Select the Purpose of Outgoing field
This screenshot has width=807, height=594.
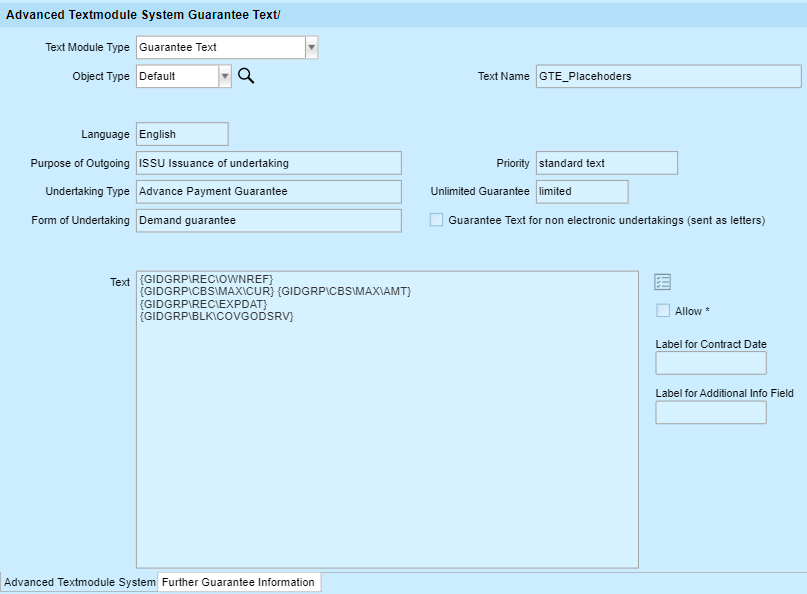point(269,163)
